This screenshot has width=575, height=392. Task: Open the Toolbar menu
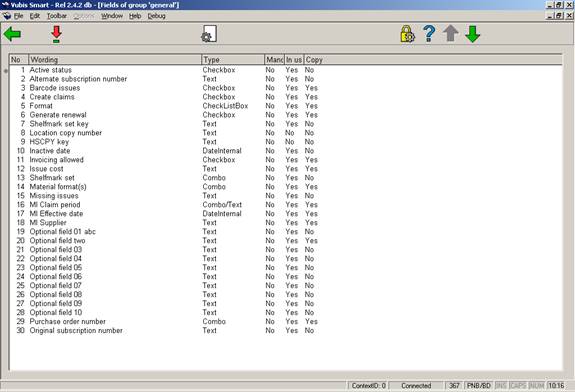coord(57,16)
